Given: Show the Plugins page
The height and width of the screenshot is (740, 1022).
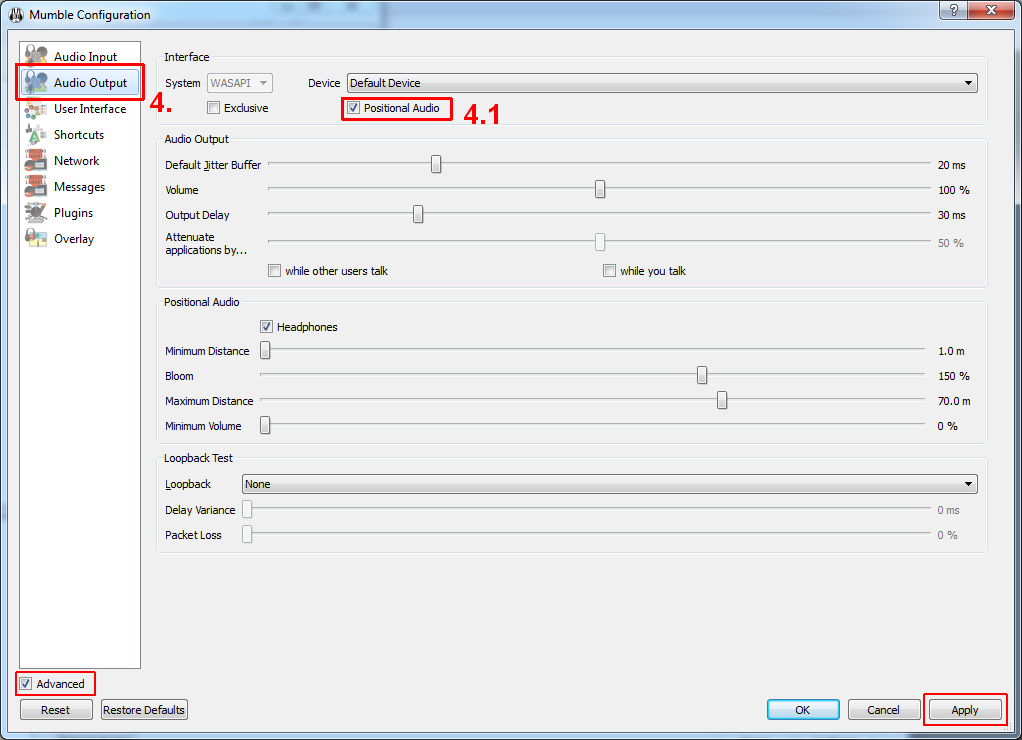Looking at the screenshot, I should click(x=80, y=213).
